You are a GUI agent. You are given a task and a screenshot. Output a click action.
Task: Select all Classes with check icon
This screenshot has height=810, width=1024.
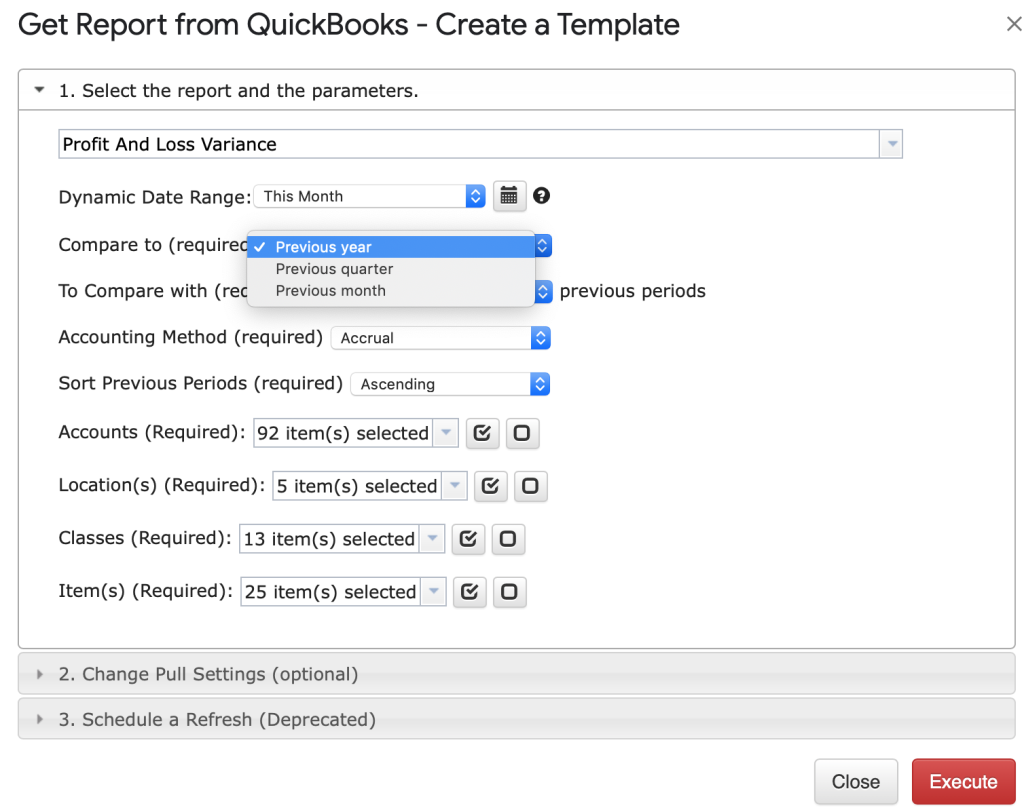[468, 539]
